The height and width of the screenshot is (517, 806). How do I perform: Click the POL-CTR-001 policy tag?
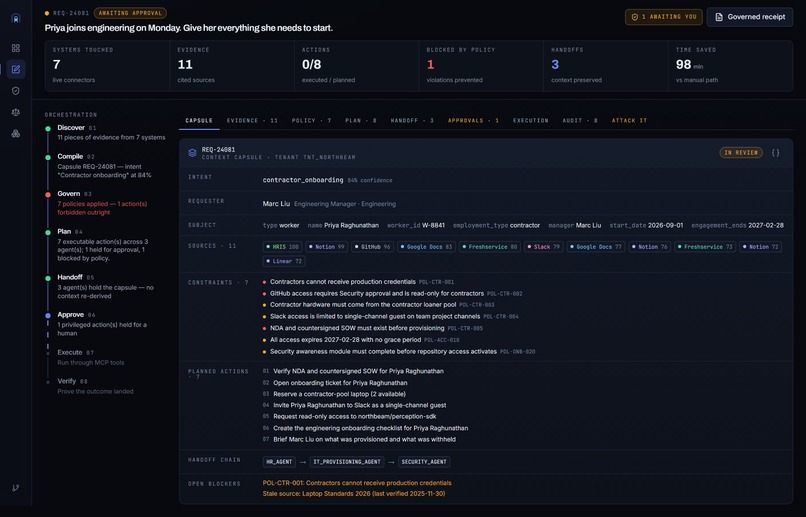pos(436,282)
